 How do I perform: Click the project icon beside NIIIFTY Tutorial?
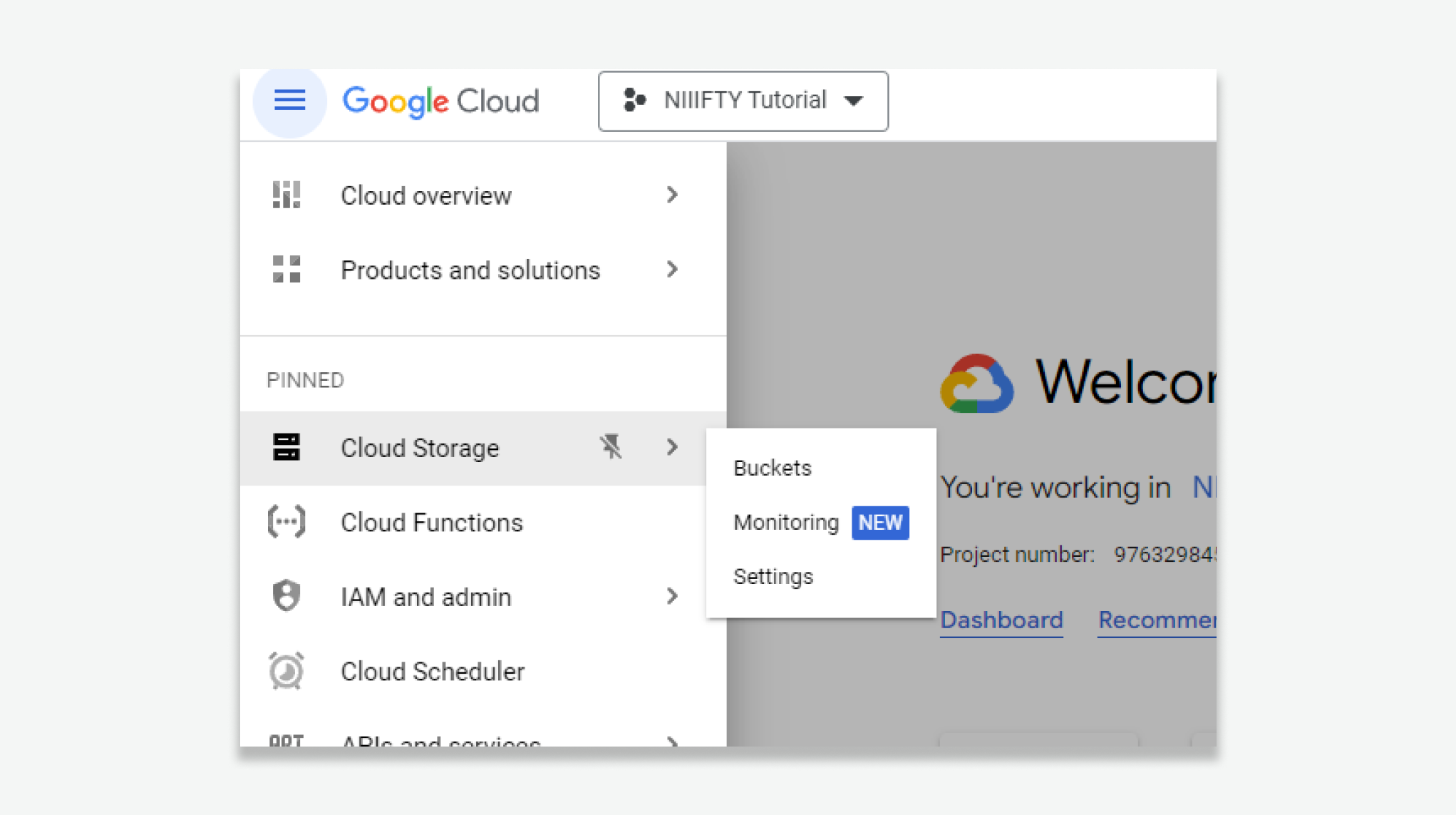[x=634, y=100]
